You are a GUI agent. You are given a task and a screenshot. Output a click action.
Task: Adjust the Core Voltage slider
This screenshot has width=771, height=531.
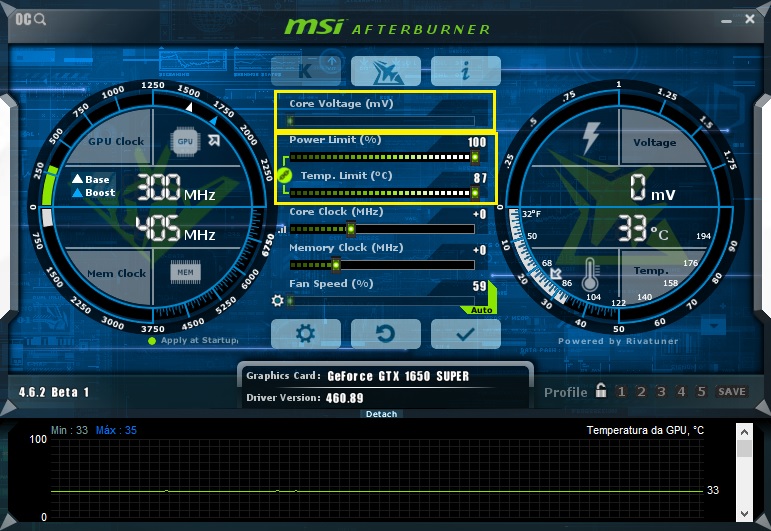click(382, 120)
